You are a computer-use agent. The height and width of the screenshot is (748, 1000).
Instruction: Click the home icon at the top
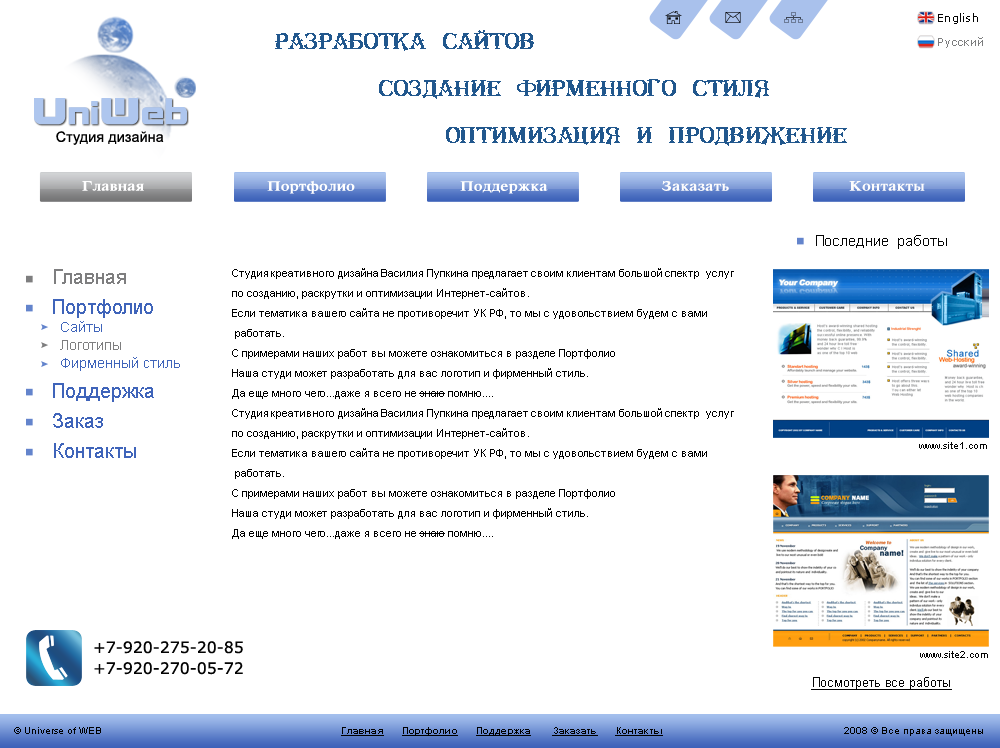click(x=674, y=17)
